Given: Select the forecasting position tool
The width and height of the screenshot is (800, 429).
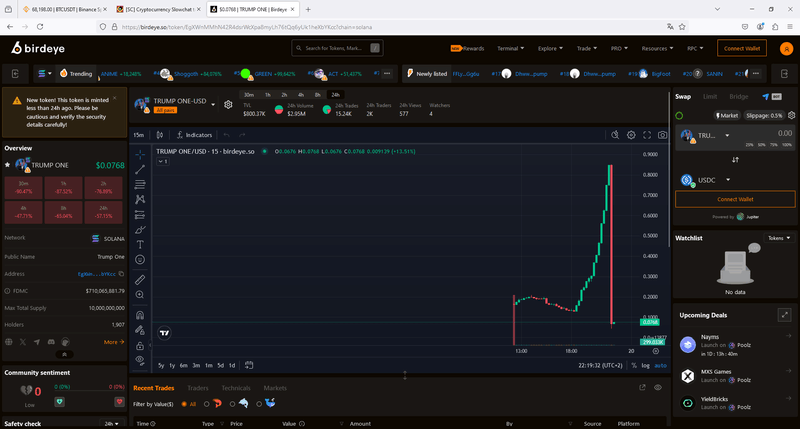Looking at the screenshot, I should tap(140, 215).
